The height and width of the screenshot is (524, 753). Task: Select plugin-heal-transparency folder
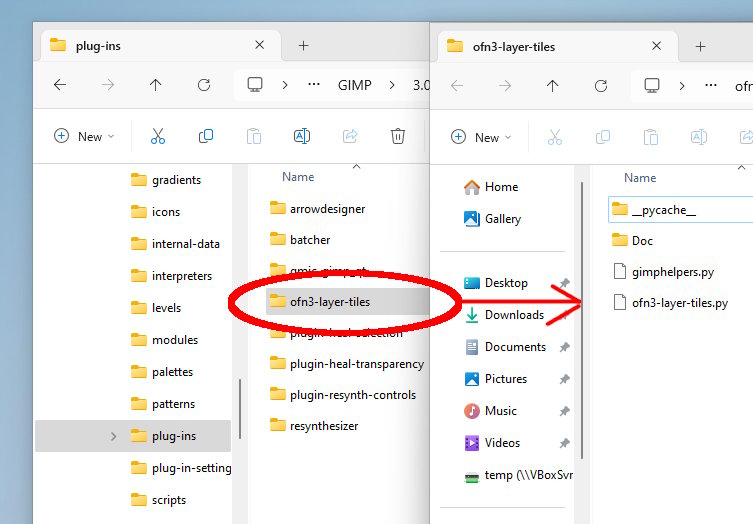(x=347, y=364)
